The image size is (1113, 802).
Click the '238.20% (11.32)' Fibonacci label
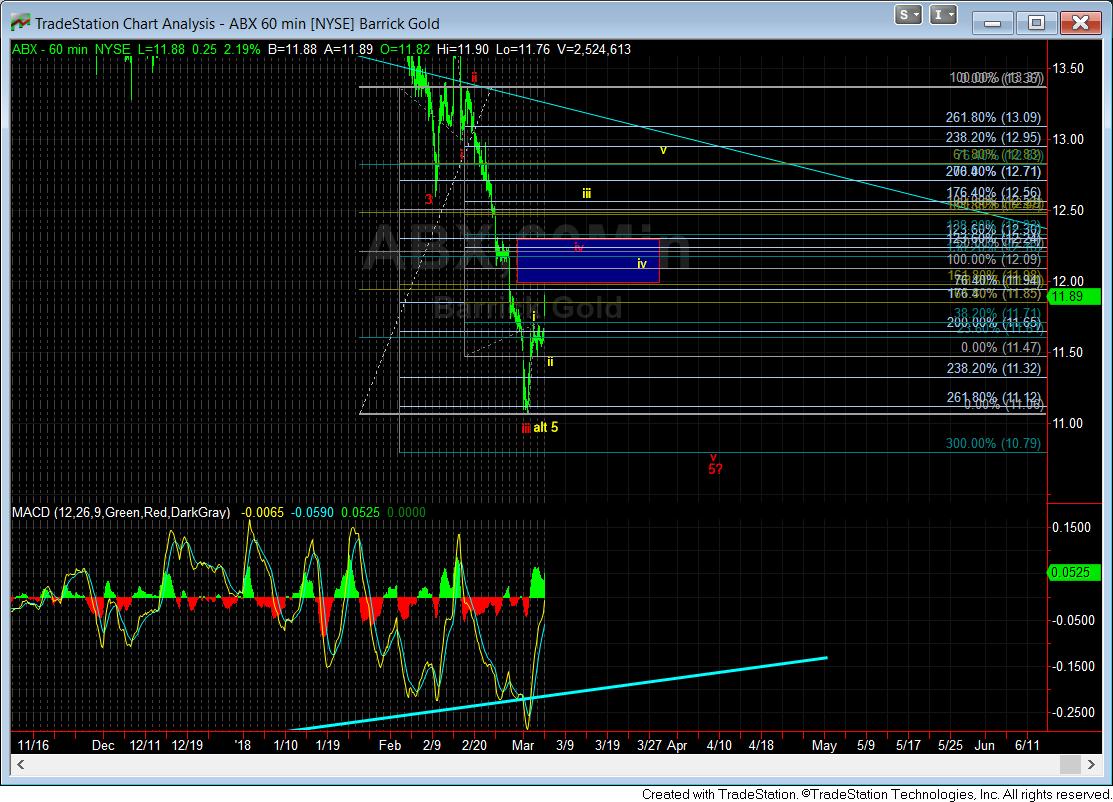[x=993, y=368]
